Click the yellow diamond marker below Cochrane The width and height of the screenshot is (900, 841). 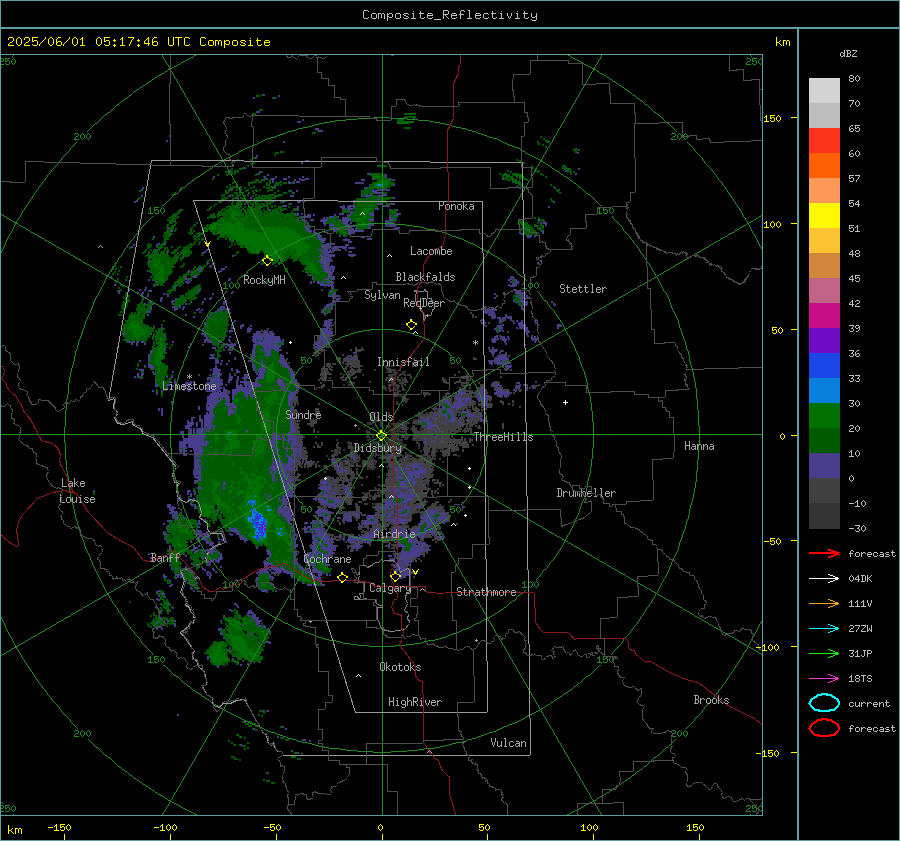tap(343, 577)
